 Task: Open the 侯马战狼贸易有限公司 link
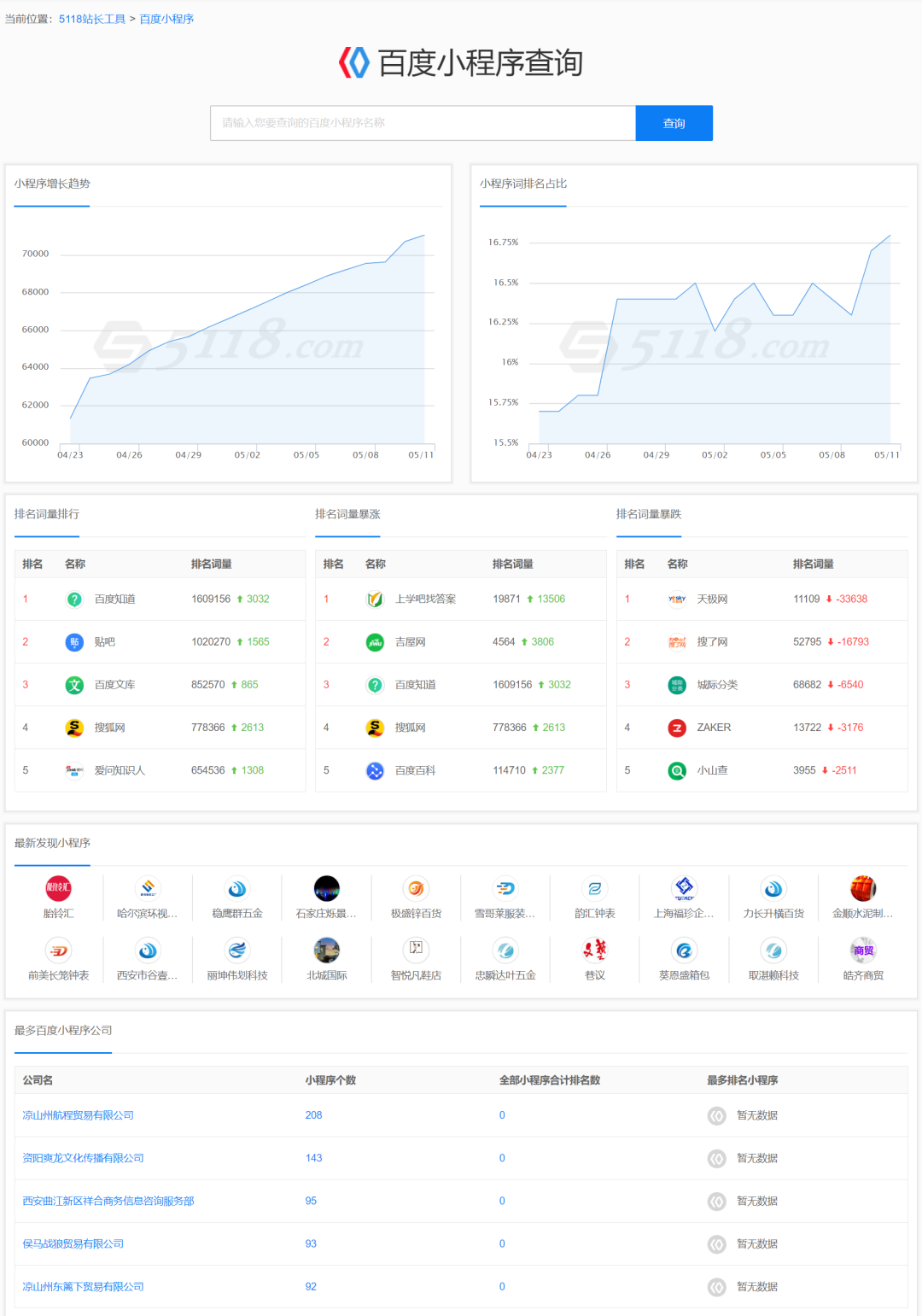coord(73,1243)
